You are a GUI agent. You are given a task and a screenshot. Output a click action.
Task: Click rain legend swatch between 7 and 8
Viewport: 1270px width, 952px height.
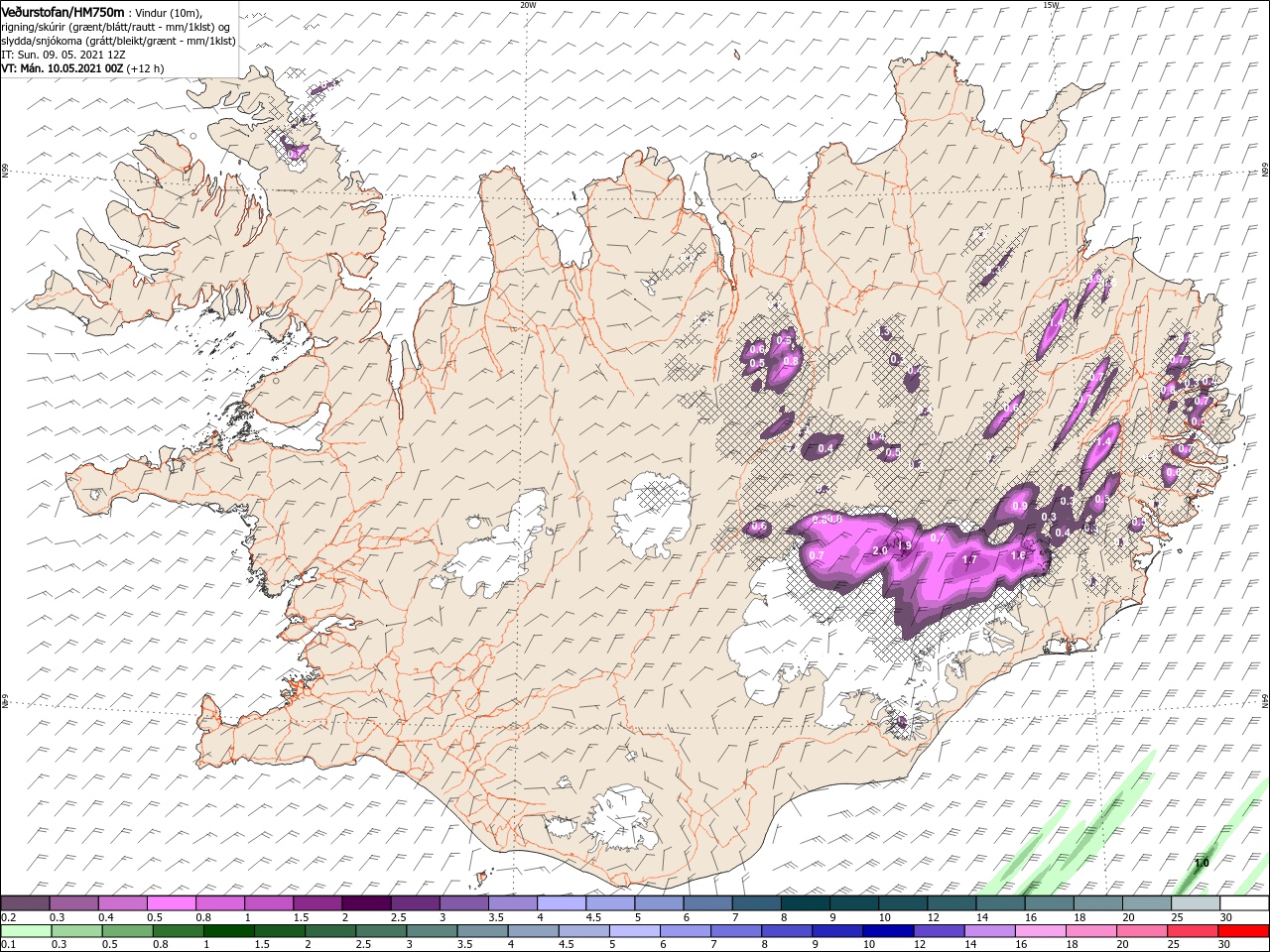click(734, 931)
